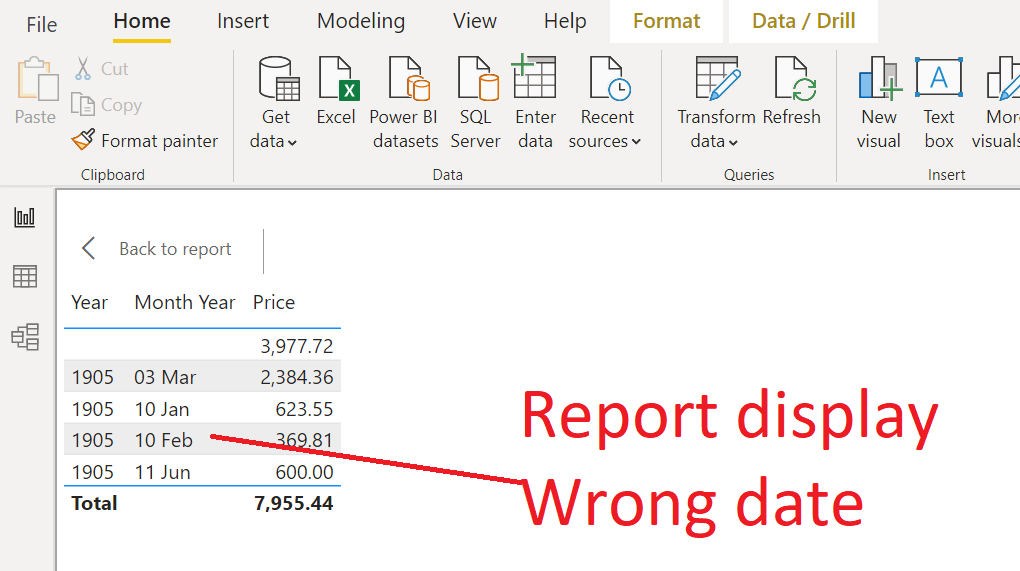Screen dimensions: 1020x571
Task: Open the Get data database icon
Action: (x=279, y=79)
